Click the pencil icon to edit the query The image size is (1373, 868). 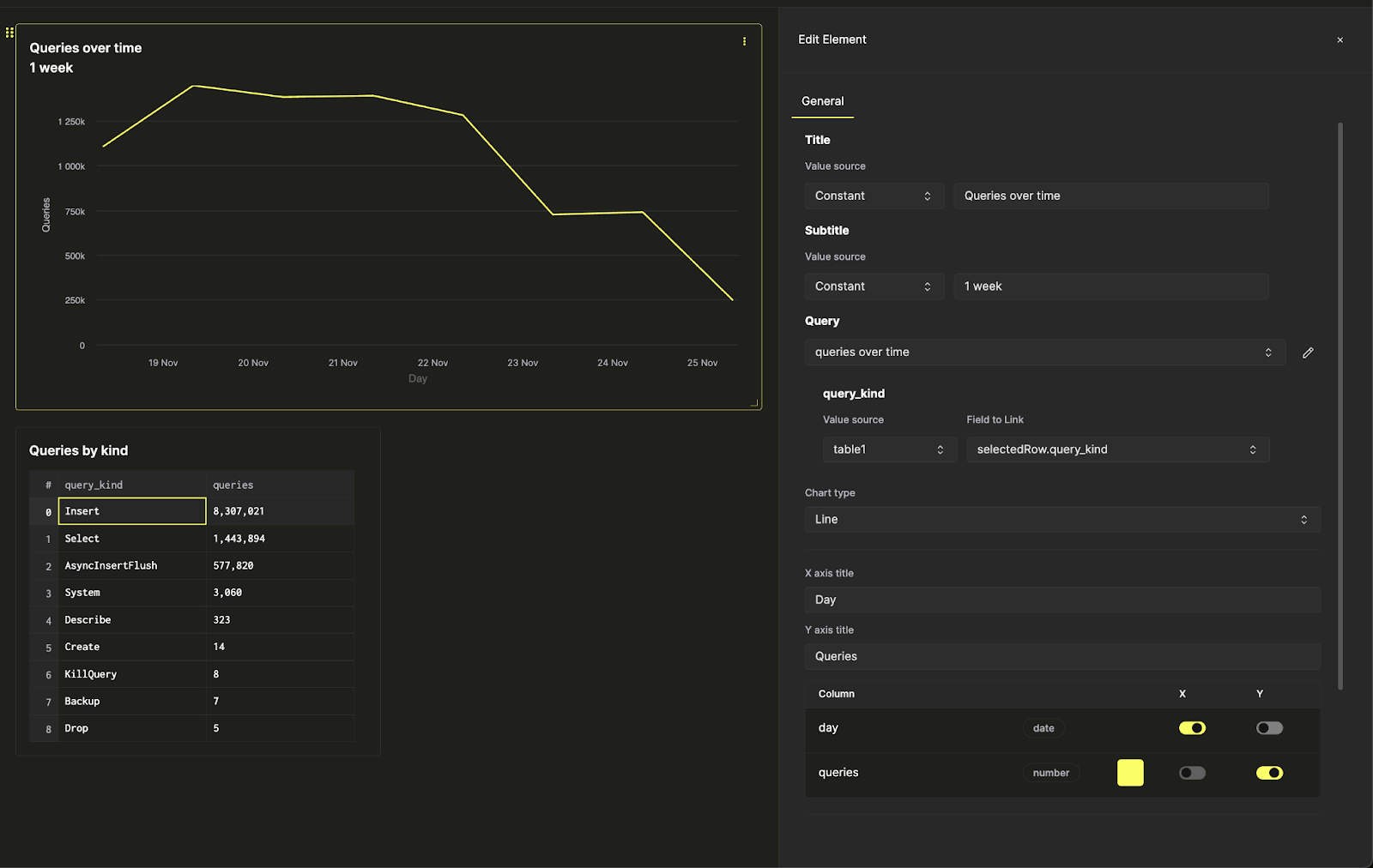coord(1308,352)
